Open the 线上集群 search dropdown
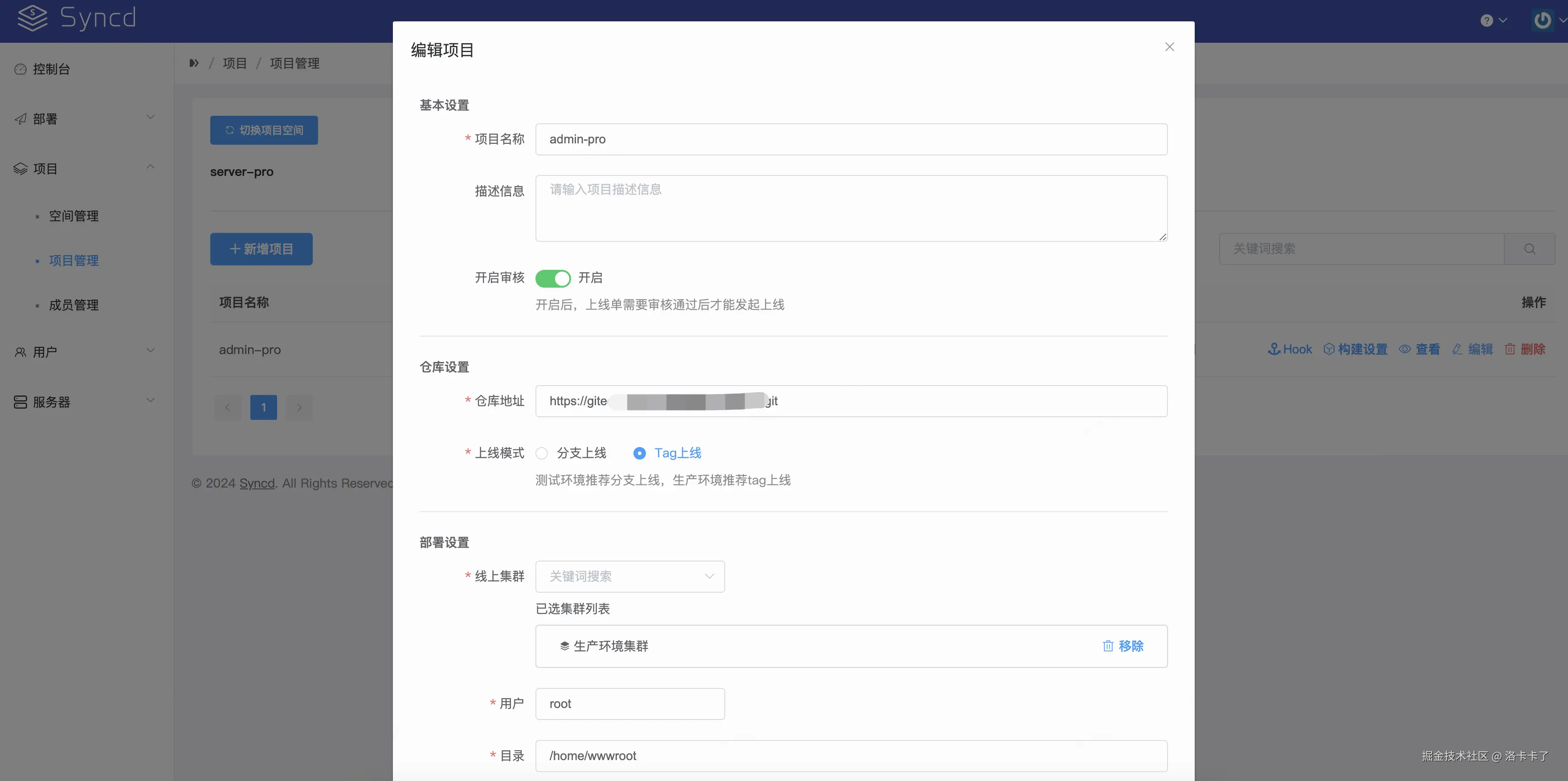The image size is (1568, 781). click(629, 576)
